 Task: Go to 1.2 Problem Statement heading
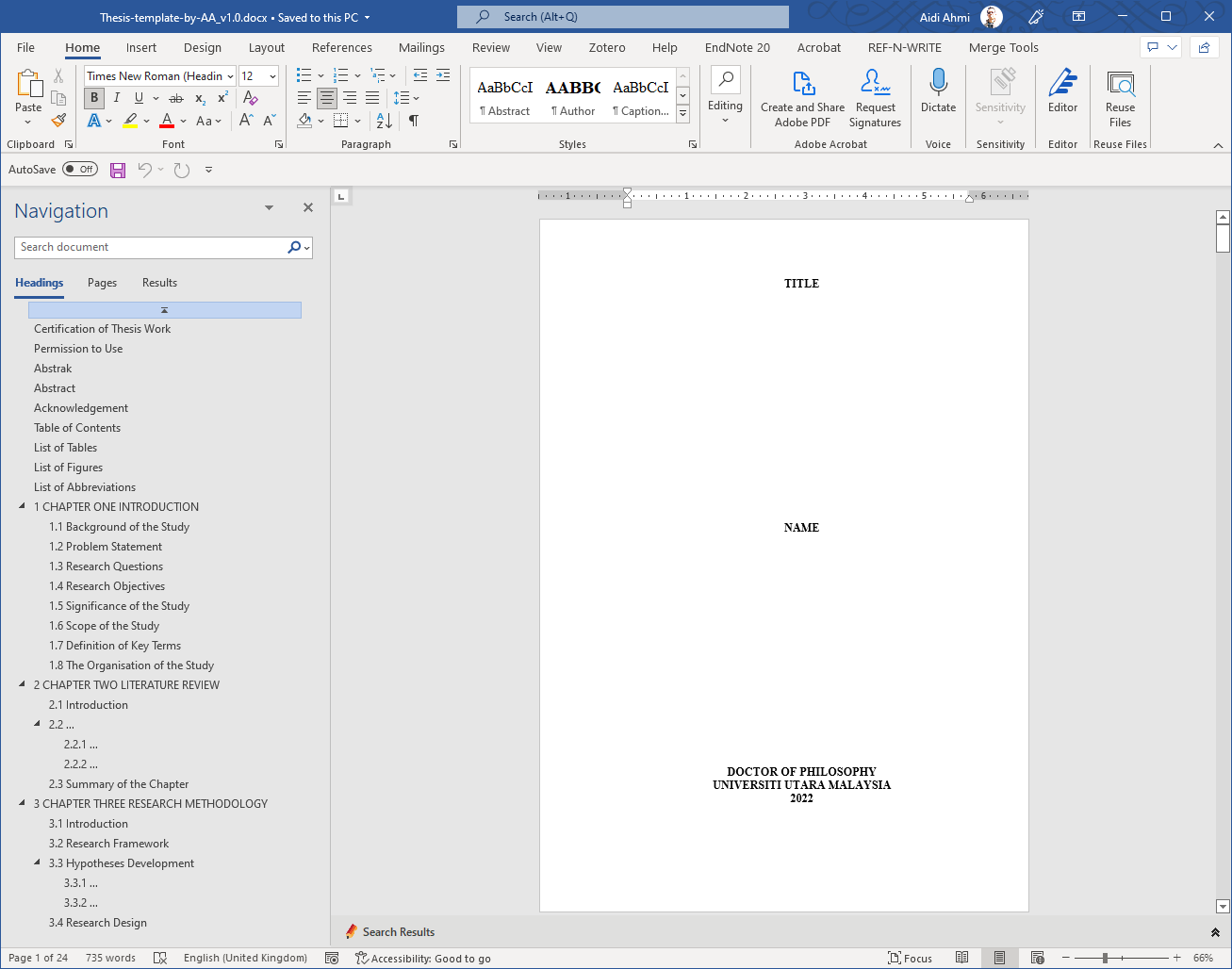106,547
